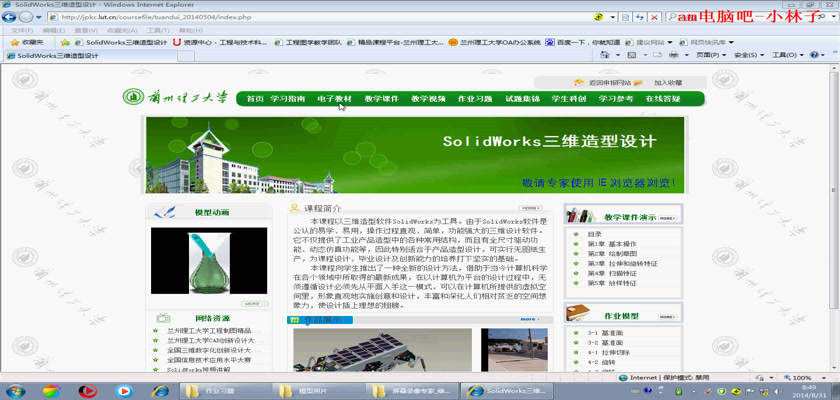Click the Read mail toolbar icon

657,55
